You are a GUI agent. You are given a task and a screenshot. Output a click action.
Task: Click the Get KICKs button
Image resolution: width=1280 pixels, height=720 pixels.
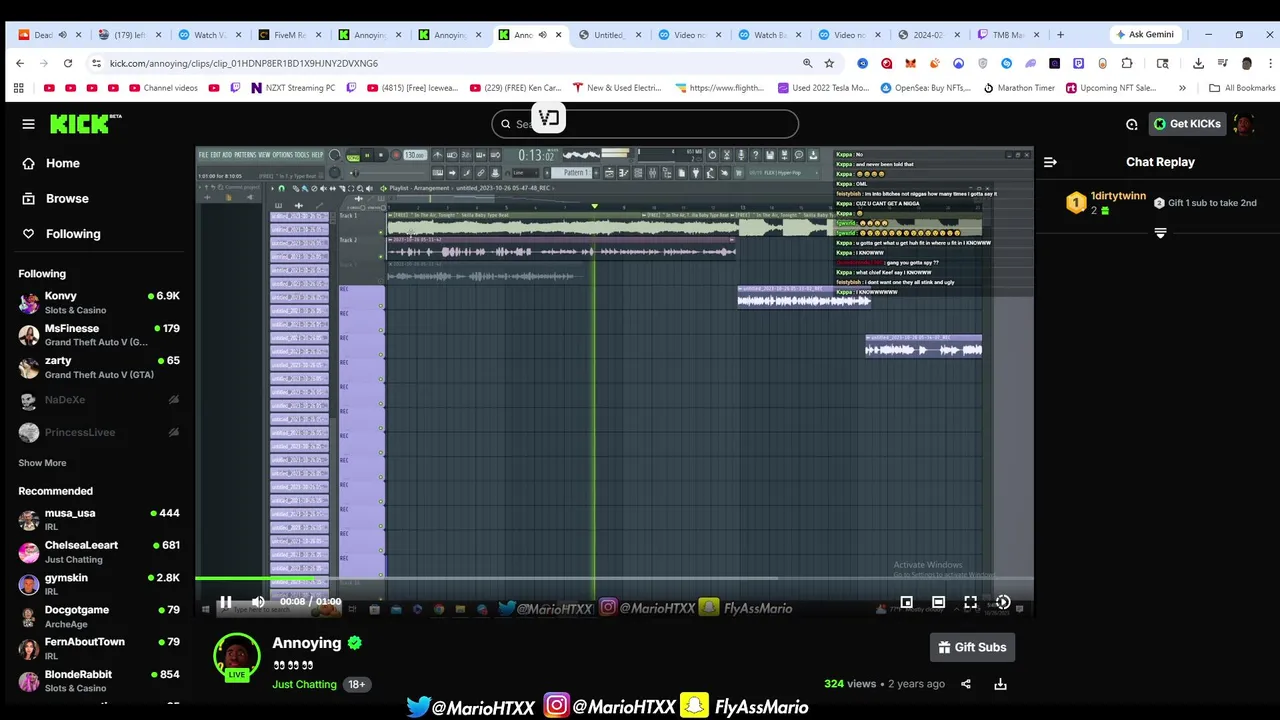point(1187,124)
